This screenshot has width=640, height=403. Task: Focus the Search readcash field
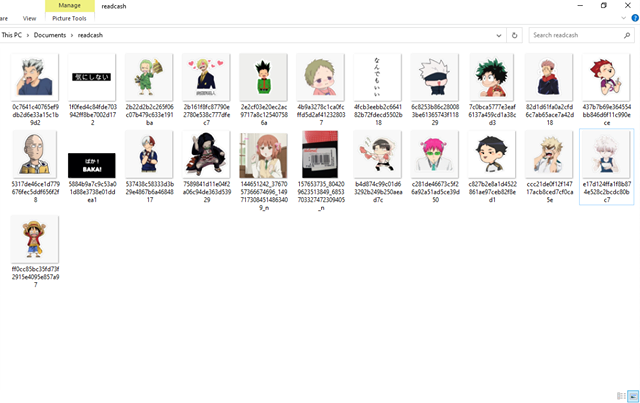pos(581,36)
